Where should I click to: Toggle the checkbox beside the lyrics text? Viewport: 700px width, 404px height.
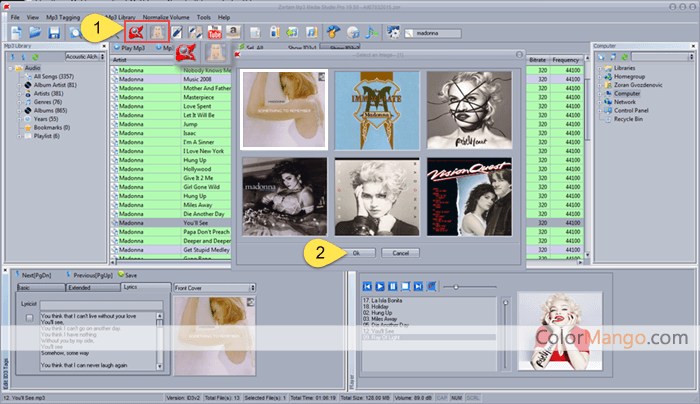(29, 318)
